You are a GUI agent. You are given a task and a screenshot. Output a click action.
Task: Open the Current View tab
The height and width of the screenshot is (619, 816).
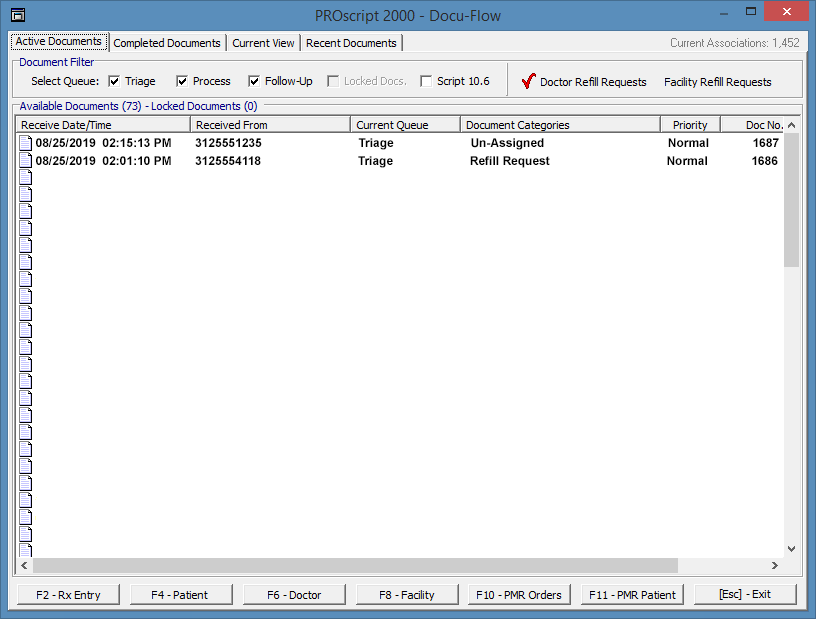point(263,43)
